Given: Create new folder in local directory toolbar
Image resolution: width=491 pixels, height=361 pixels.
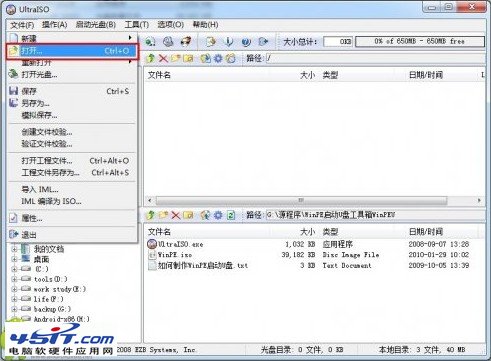Looking at the screenshot, I should coord(163,215).
